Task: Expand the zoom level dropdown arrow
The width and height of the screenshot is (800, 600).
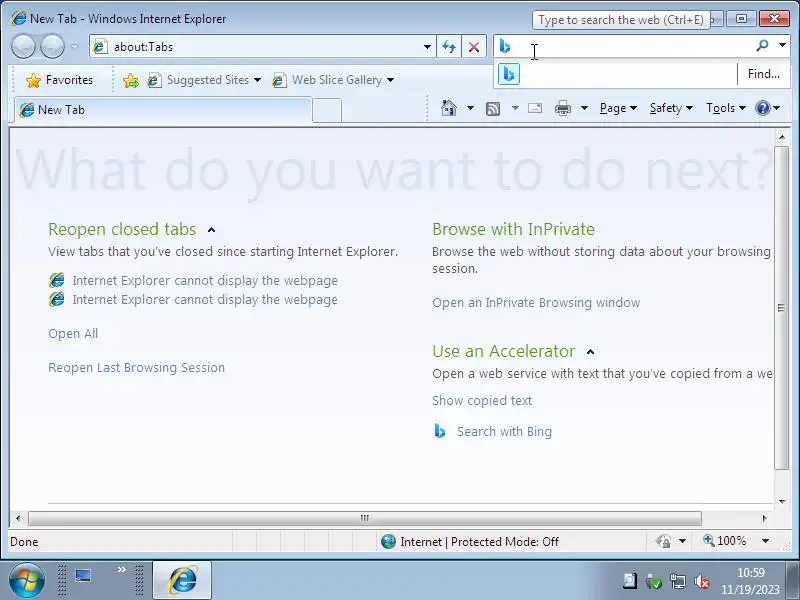Action: pos(765,541)
